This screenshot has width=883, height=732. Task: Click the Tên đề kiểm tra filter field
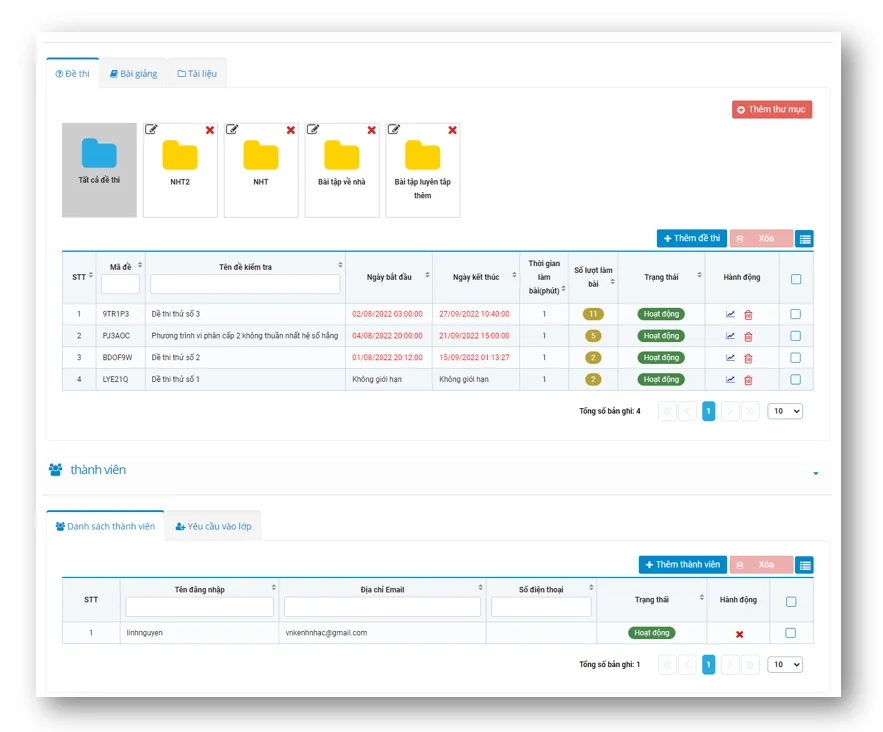[245, 285]
